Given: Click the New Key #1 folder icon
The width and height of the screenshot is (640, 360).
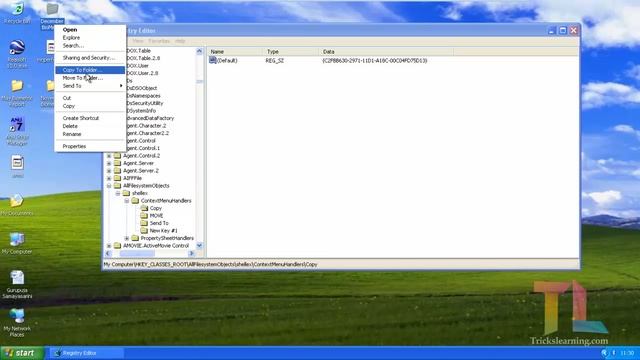Looking at the screenshot, I should click(x=144, y=231).
